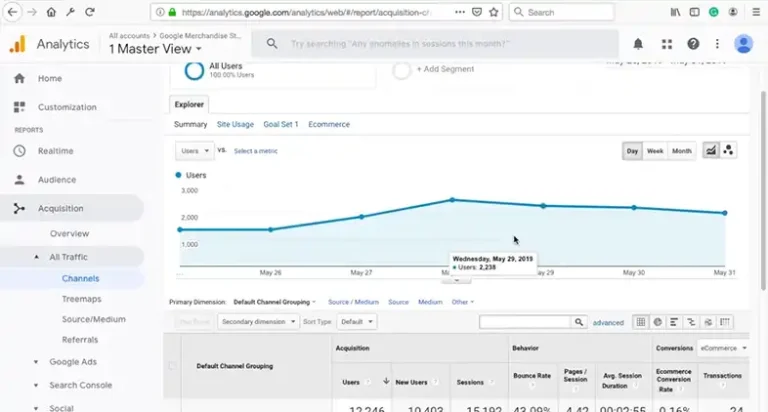Toggle the Month granularity button

[681, 151]
